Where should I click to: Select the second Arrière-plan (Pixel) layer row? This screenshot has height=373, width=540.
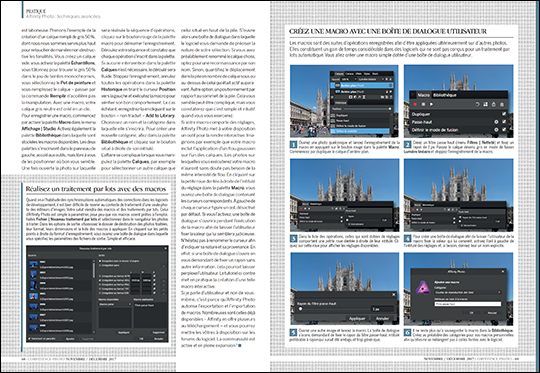coord(362,92)
